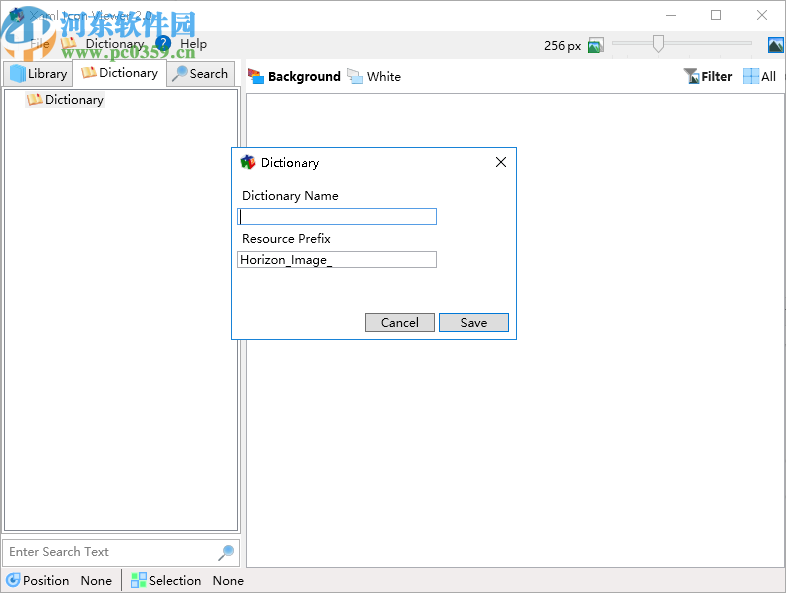Click the Filter label

coord(716,77)
